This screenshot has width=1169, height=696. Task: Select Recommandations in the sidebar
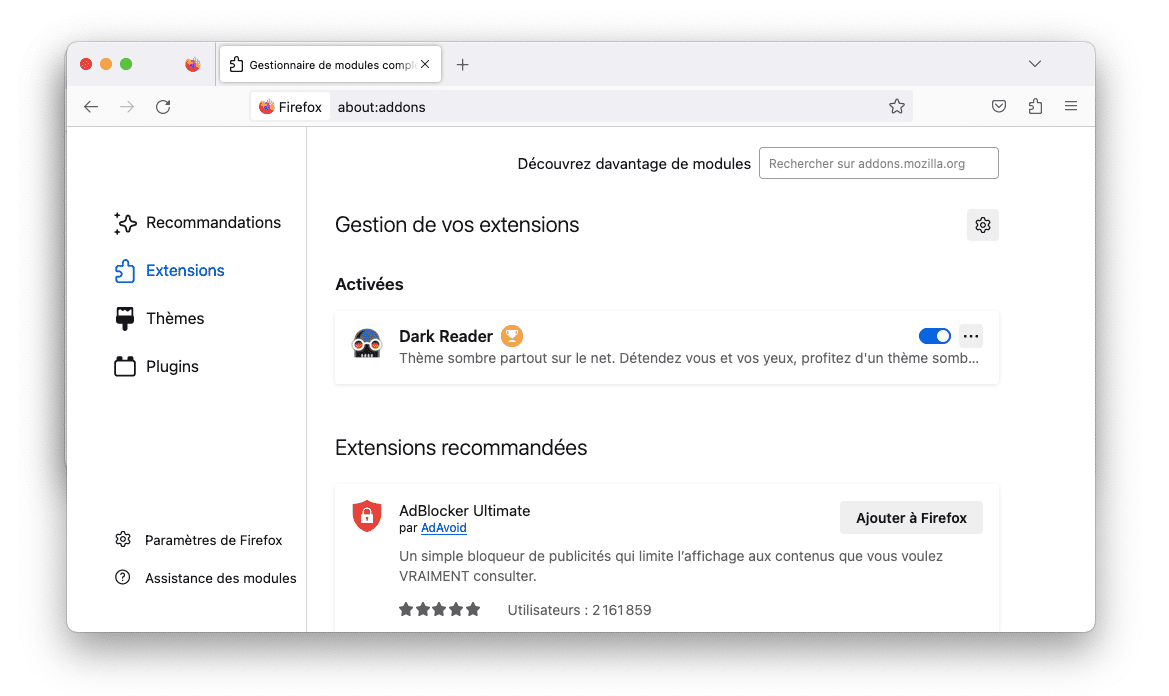click(213, 223)
